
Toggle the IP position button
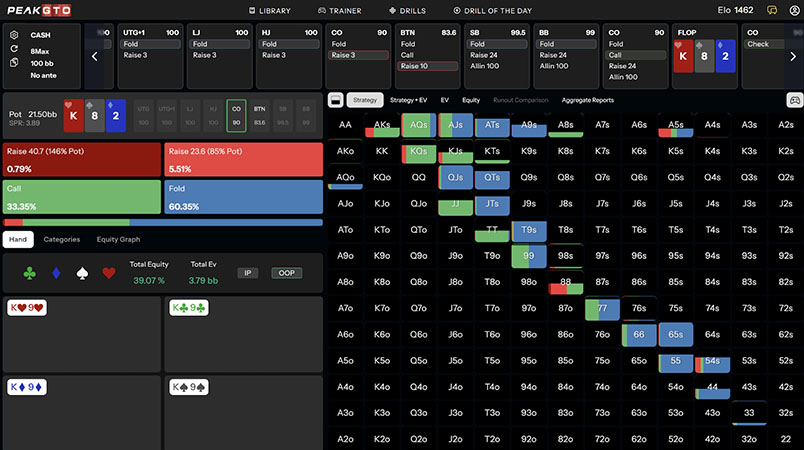247,273
